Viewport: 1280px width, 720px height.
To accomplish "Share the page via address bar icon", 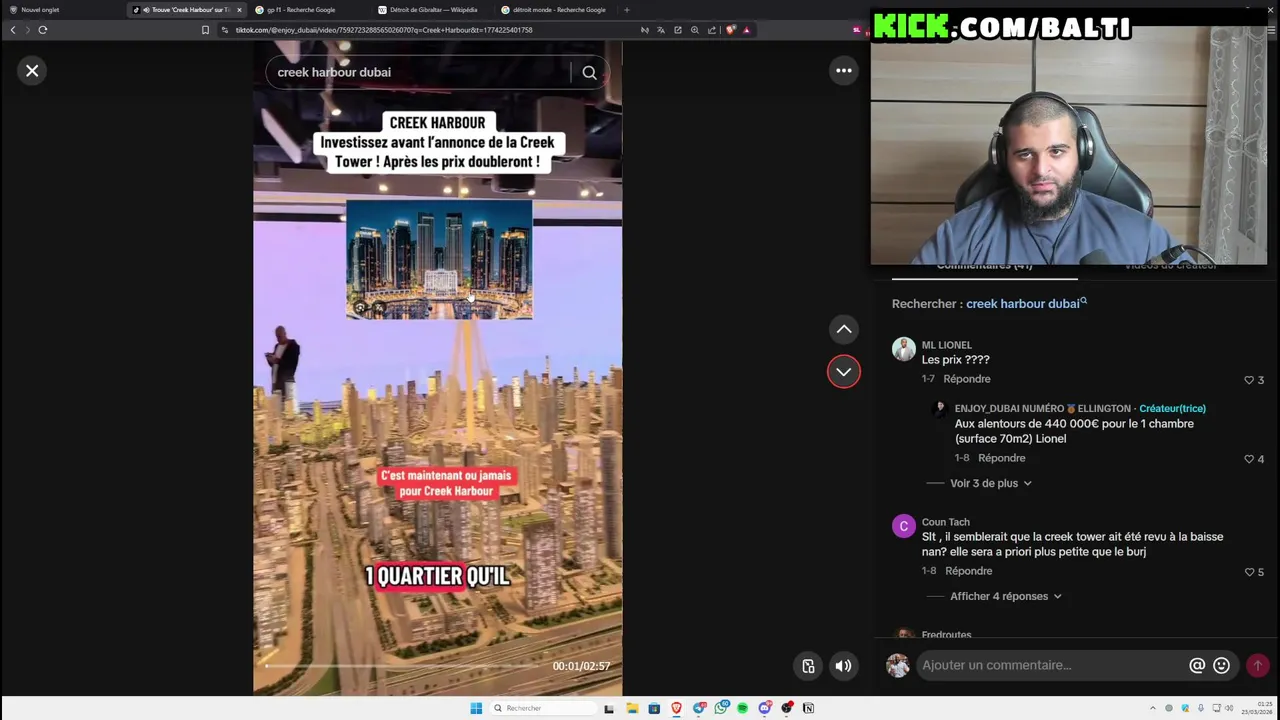I will tap(712, 30).
